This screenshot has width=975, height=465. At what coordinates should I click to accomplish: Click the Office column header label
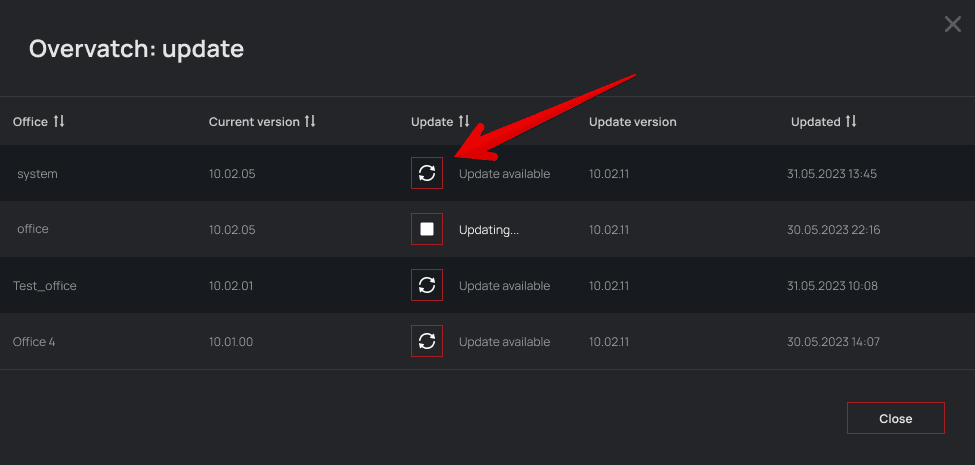pyautogui.click(x=30, y=122)
